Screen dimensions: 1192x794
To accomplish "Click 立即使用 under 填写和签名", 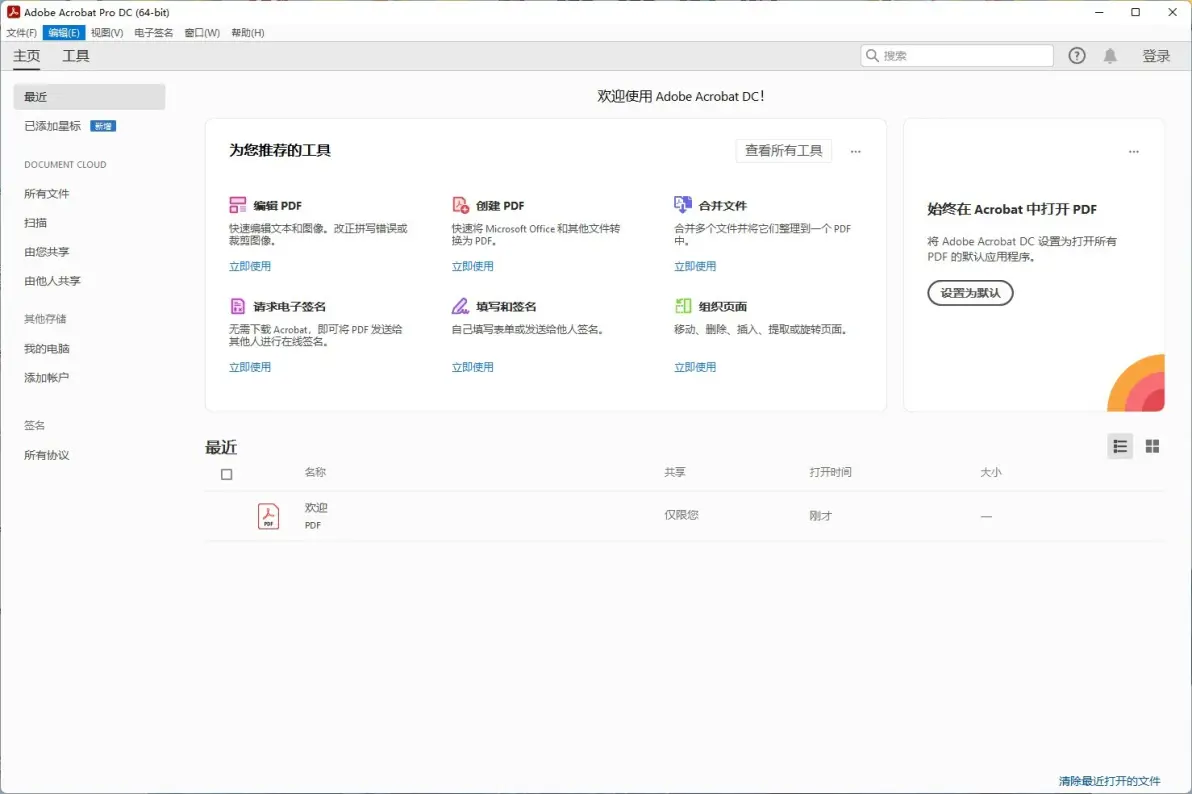I will click(473, 367).
